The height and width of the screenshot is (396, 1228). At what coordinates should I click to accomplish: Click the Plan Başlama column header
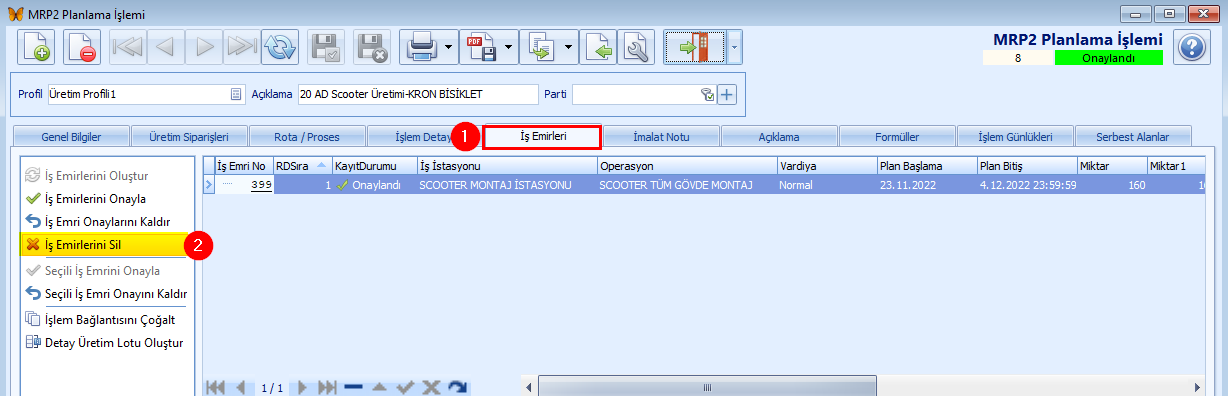pyautogui.click(x=926, y=166)
